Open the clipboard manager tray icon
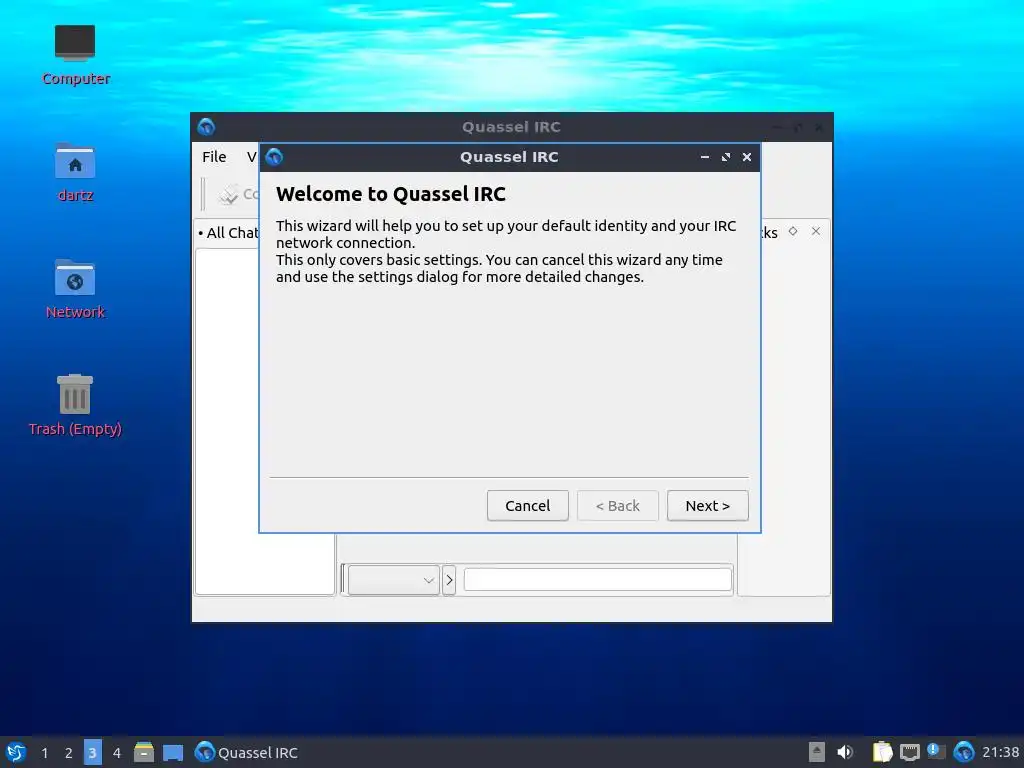Viewport: 1024px width, 768px height. pyautogui.click(x=882, y=752)
